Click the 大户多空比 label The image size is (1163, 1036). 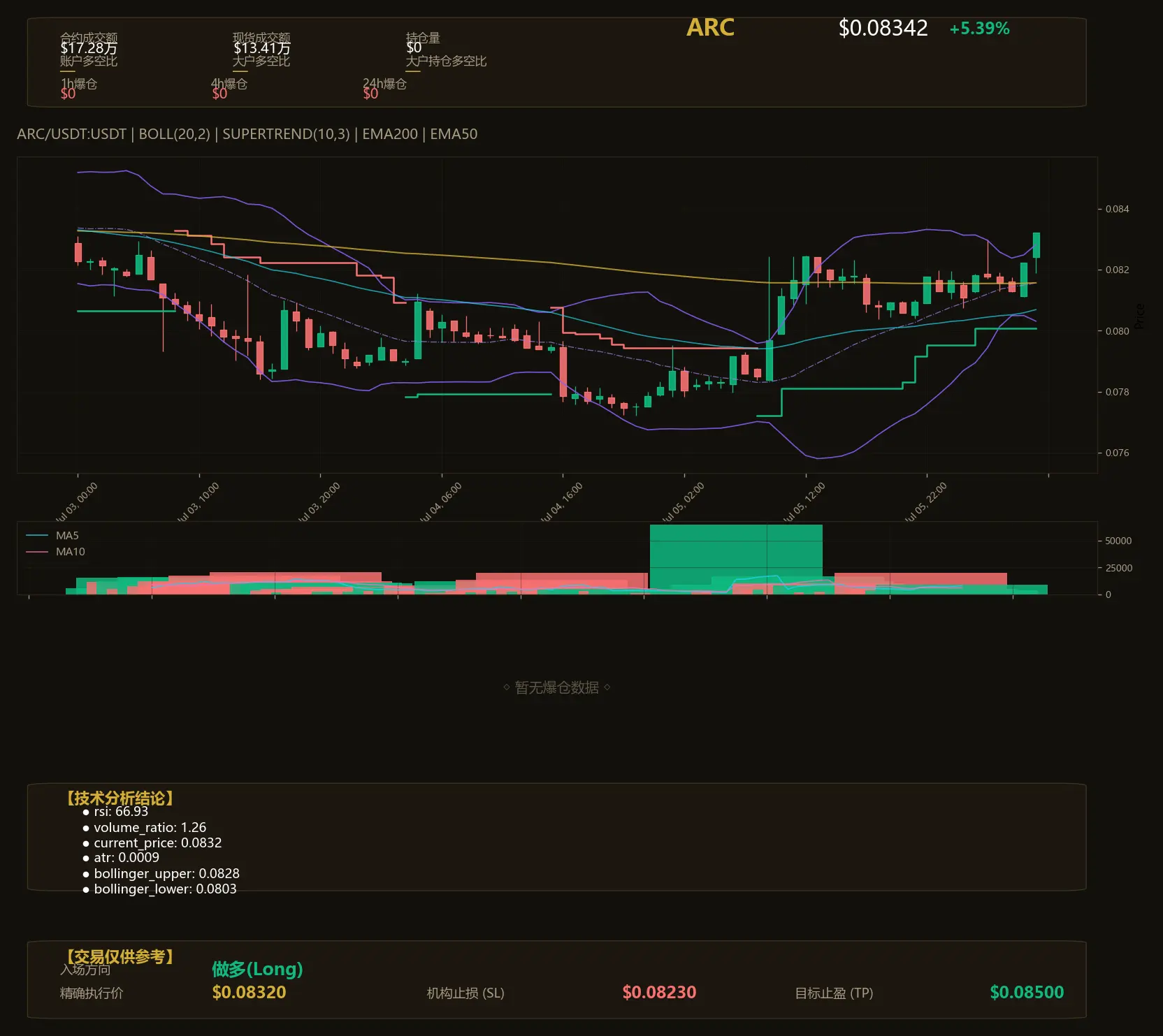(x=261, y=61)
